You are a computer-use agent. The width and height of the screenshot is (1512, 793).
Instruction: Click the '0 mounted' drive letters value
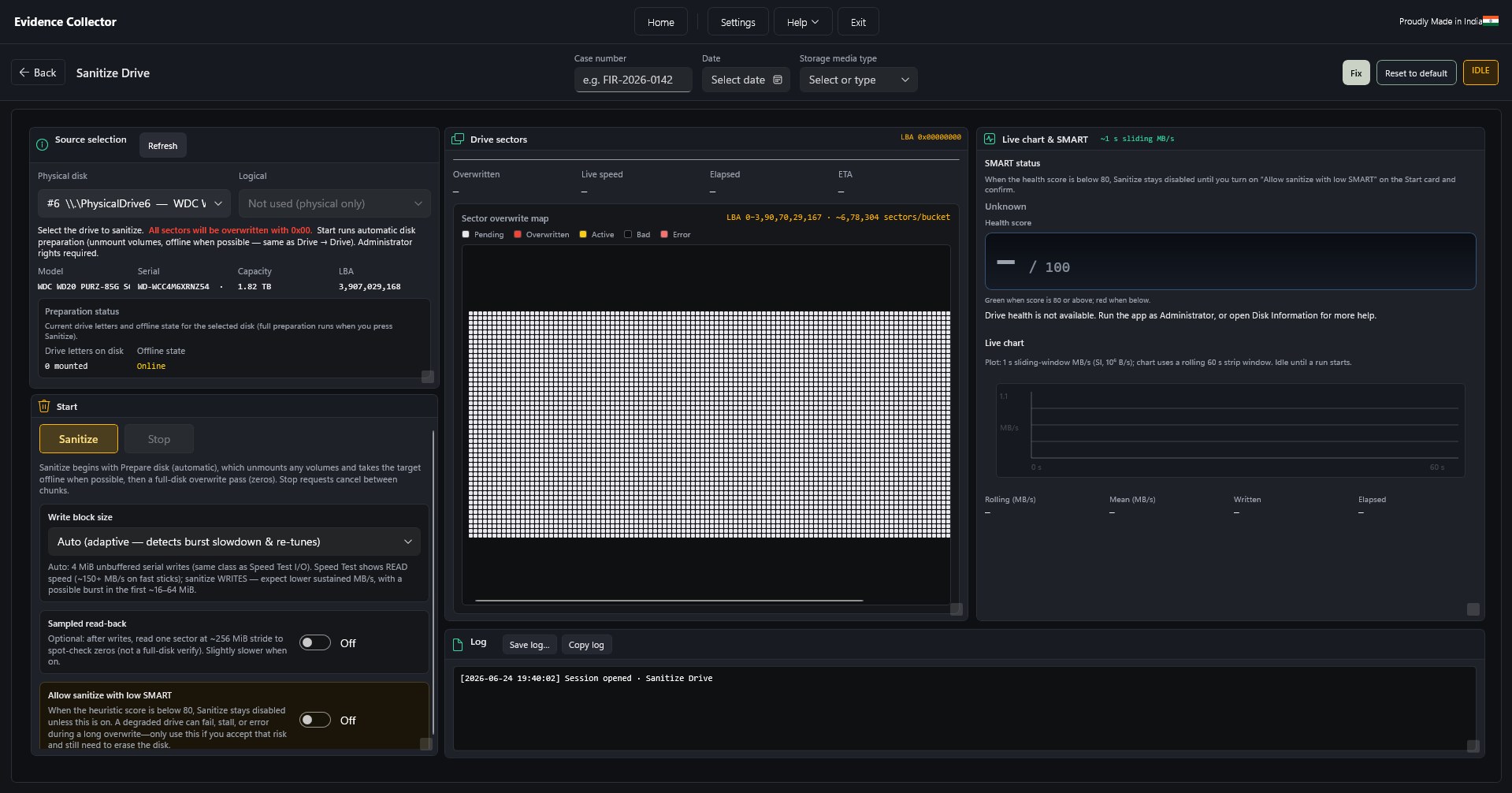pos(66,367)
